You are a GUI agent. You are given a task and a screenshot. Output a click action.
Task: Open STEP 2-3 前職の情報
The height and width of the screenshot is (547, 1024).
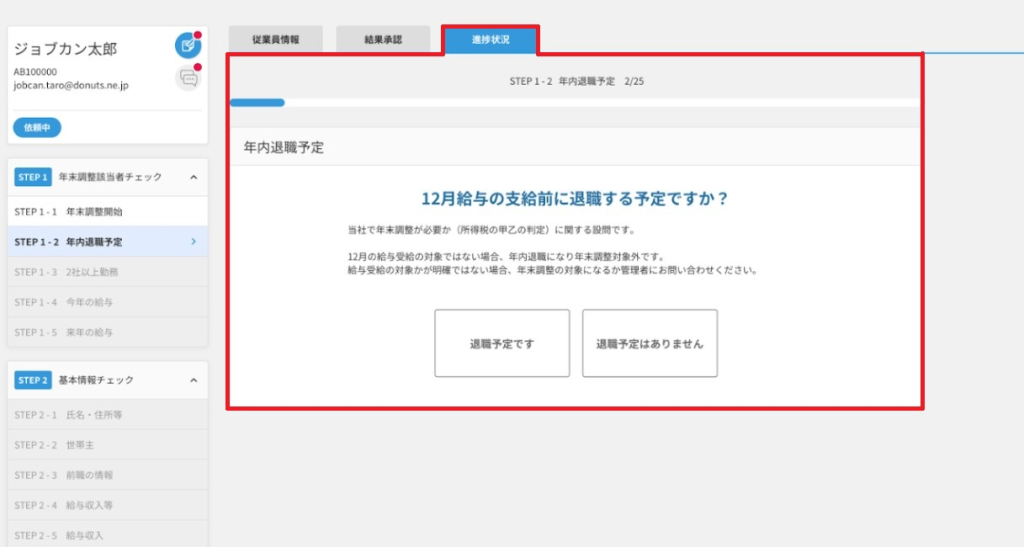(108, 475)
